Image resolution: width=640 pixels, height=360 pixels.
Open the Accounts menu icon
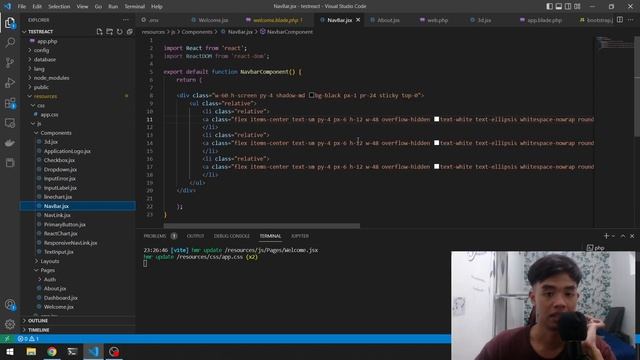(10, 304)
